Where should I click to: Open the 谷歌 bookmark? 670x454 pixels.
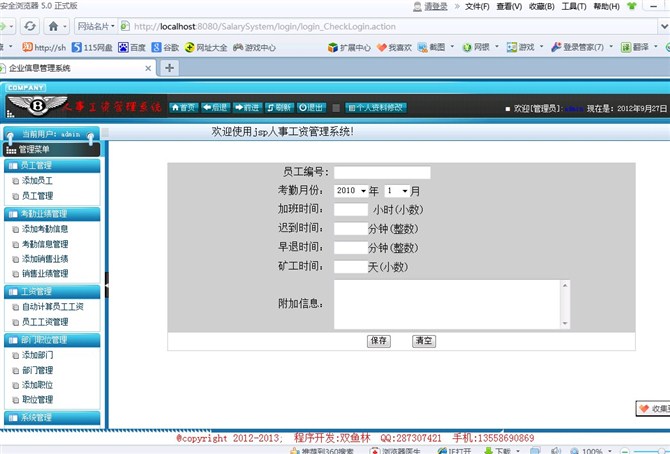tap(165, 47)
